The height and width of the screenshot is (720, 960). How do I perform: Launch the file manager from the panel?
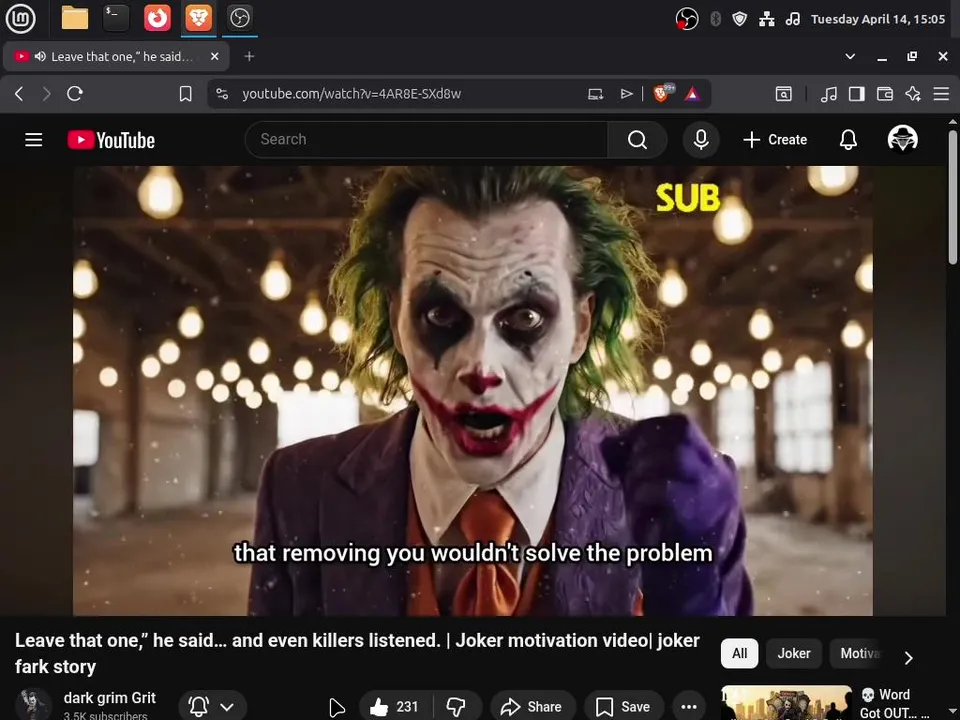pos(75,18)
